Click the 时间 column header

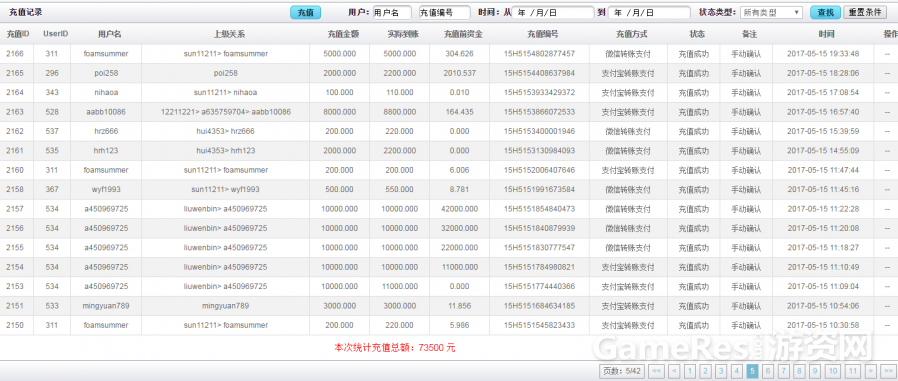click(826, 34)
